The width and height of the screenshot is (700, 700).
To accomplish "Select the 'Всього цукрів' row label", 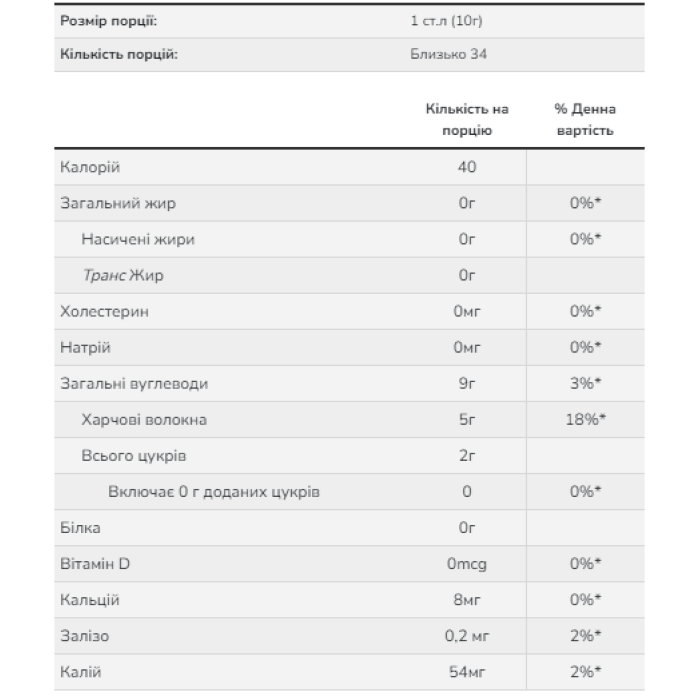I will pyautogui.click(x=133, y=455).
